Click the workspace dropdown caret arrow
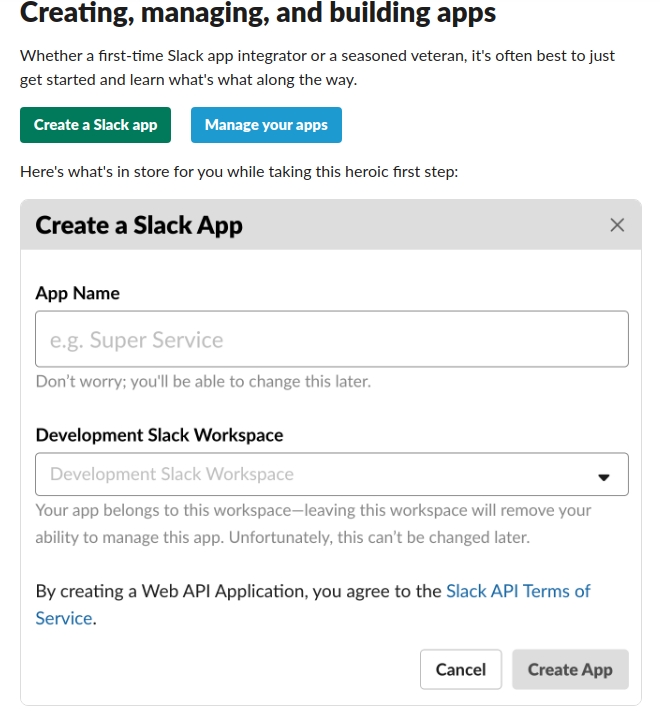 [604, 477]
